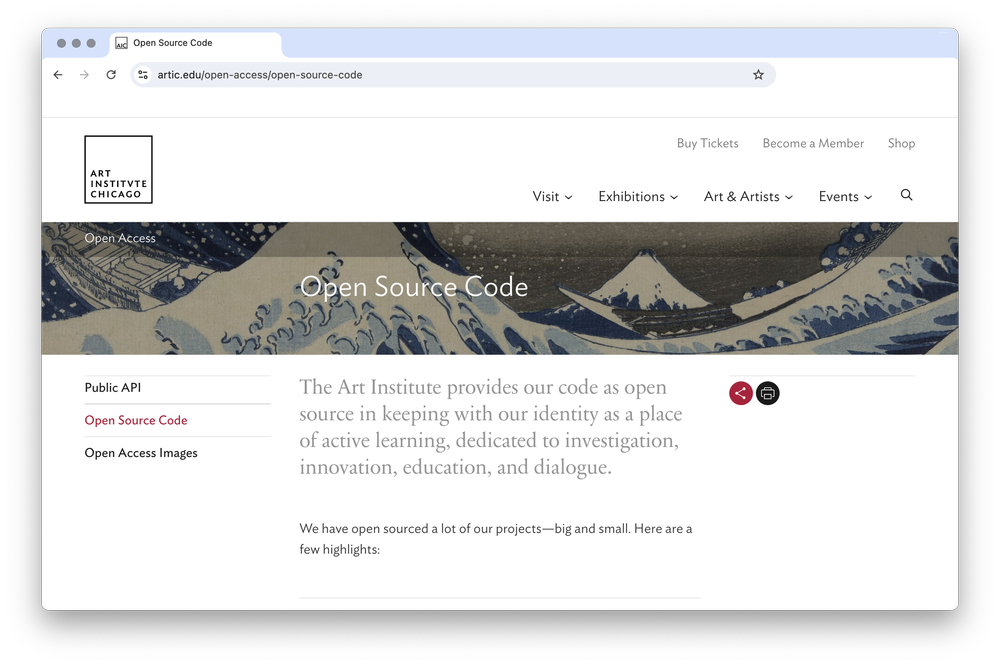Screen dimensions: 1000x665
Task: Bookmark this page with the star icon
Action: (758, 75)
